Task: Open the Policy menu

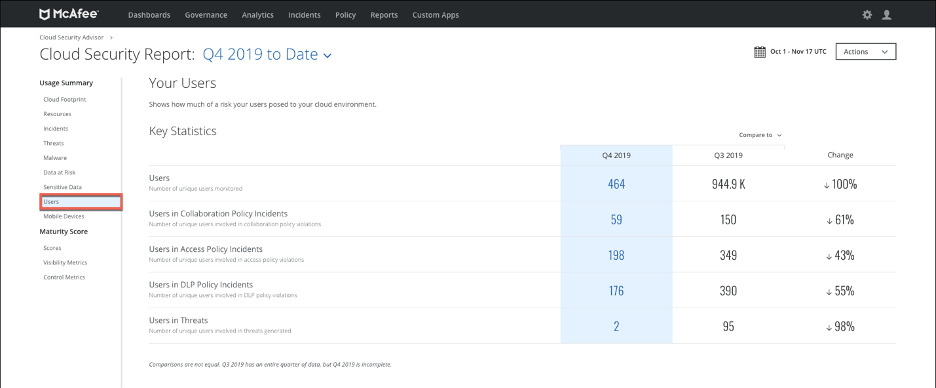Action: [x=346, y=15]
